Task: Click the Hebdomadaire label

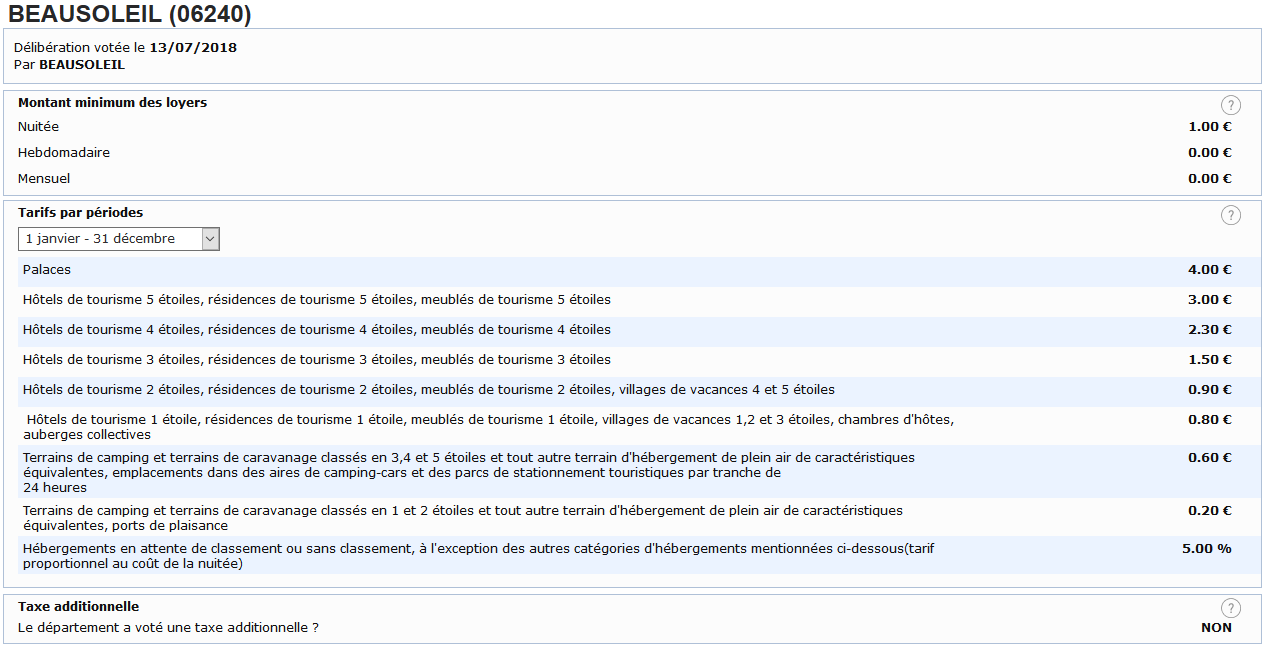Action: pyautogui.click(x=64, y=153)
